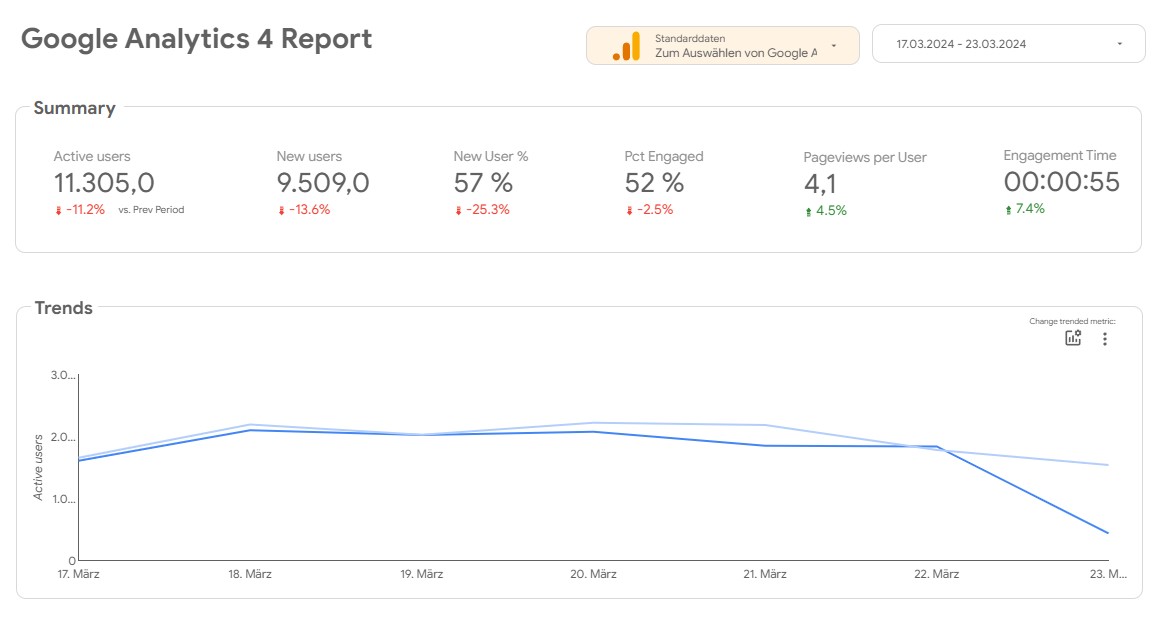The height and width of the screenshot is (643, 1169).
Task: Click the 00:00:55 engagement time value
Action: (1062, 182)
